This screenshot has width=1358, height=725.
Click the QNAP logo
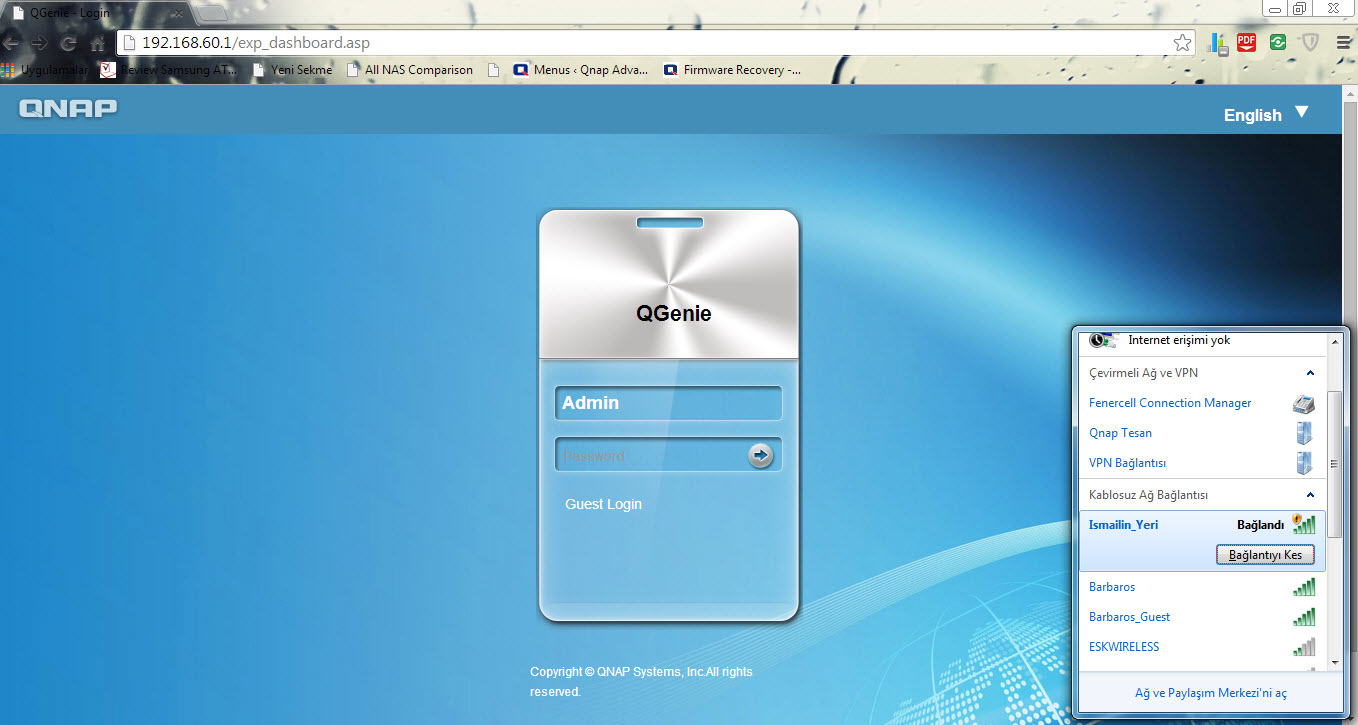[68, 108]
